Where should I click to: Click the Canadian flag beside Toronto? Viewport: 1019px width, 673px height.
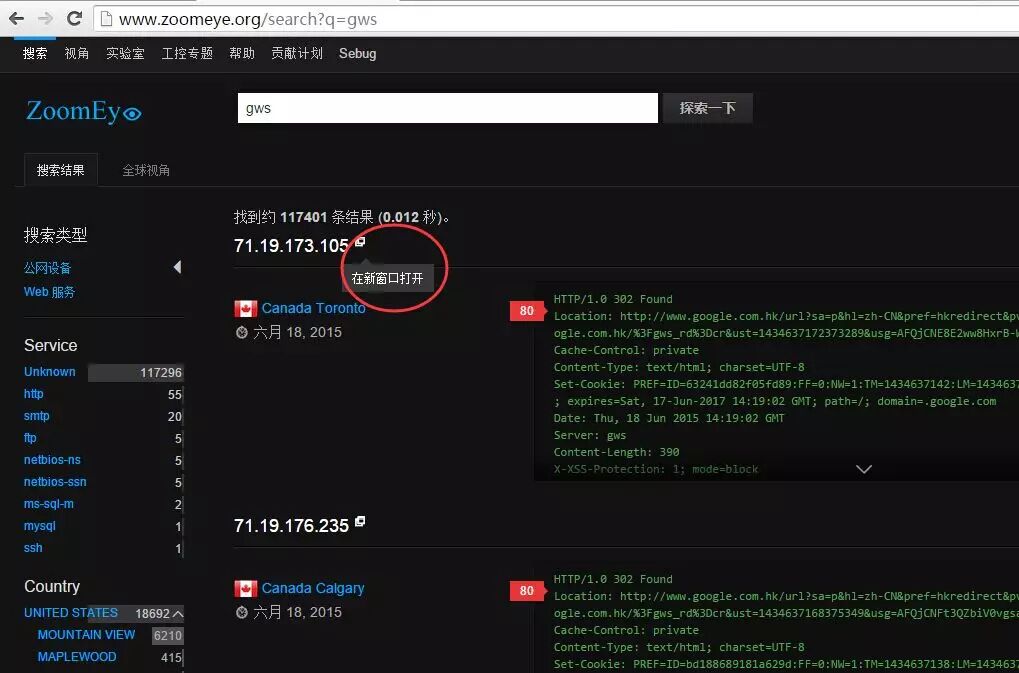(x=246, y=309)
